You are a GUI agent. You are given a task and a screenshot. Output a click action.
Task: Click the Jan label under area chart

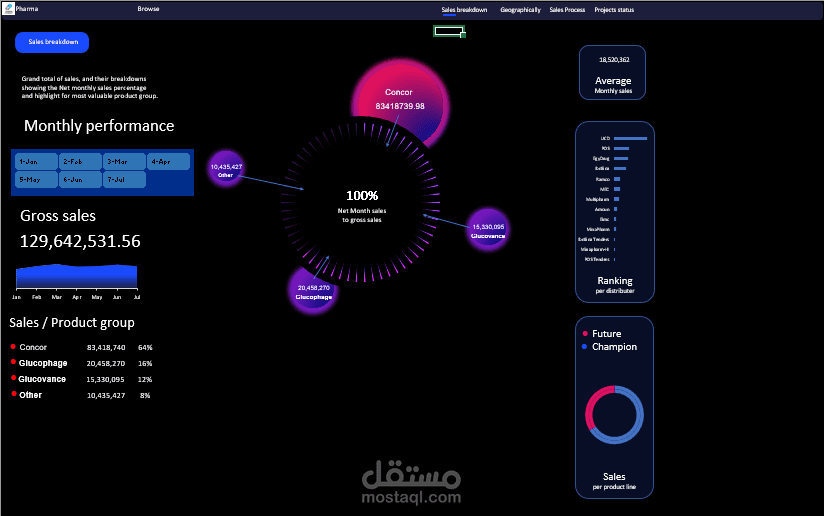[x=16, y=297]
